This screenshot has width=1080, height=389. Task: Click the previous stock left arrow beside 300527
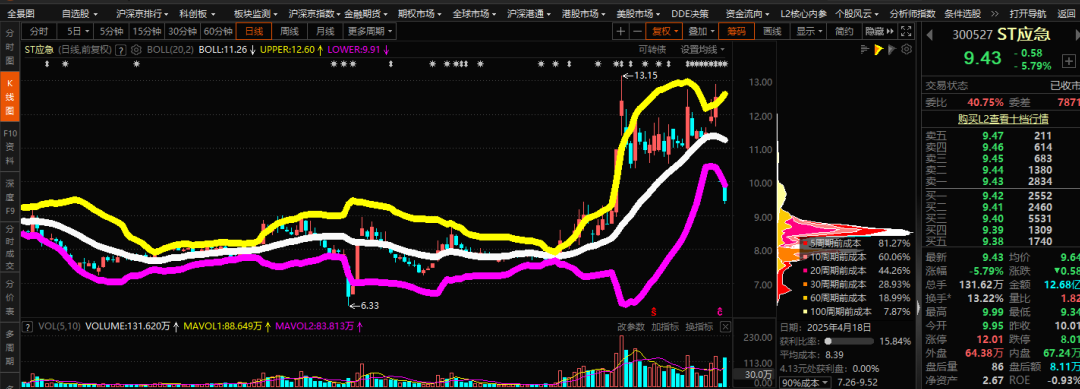tap(930, 34)
